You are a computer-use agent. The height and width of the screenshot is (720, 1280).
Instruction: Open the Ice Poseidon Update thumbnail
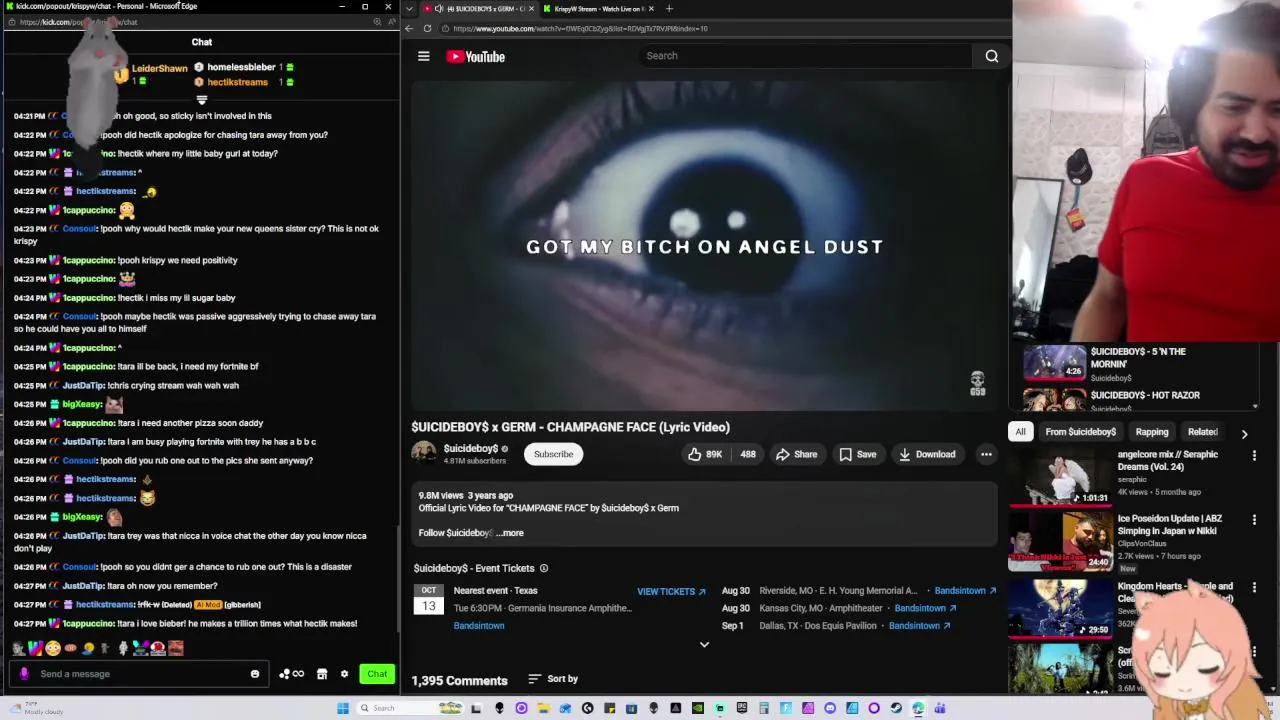[x=1060, y=541]
